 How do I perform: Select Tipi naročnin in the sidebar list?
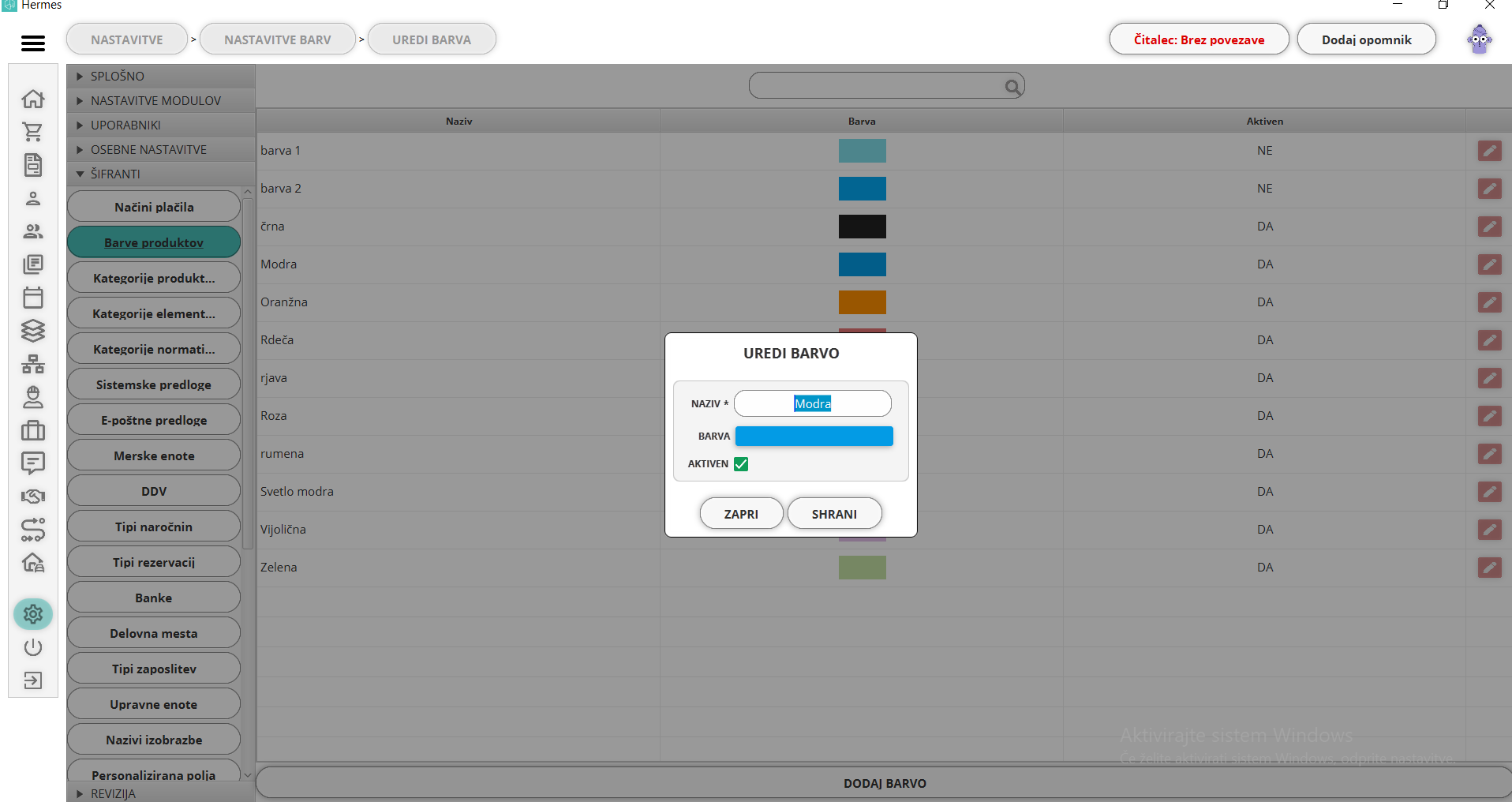click(x=154, y=527)
